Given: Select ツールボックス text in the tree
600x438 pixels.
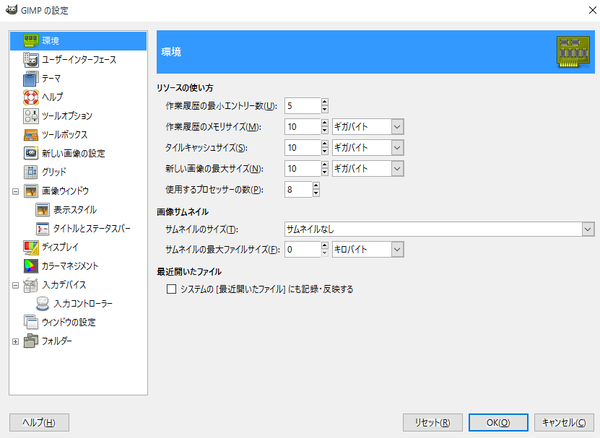Looking at the screenshot, I should pyautogui.click(x=65, y=135).
